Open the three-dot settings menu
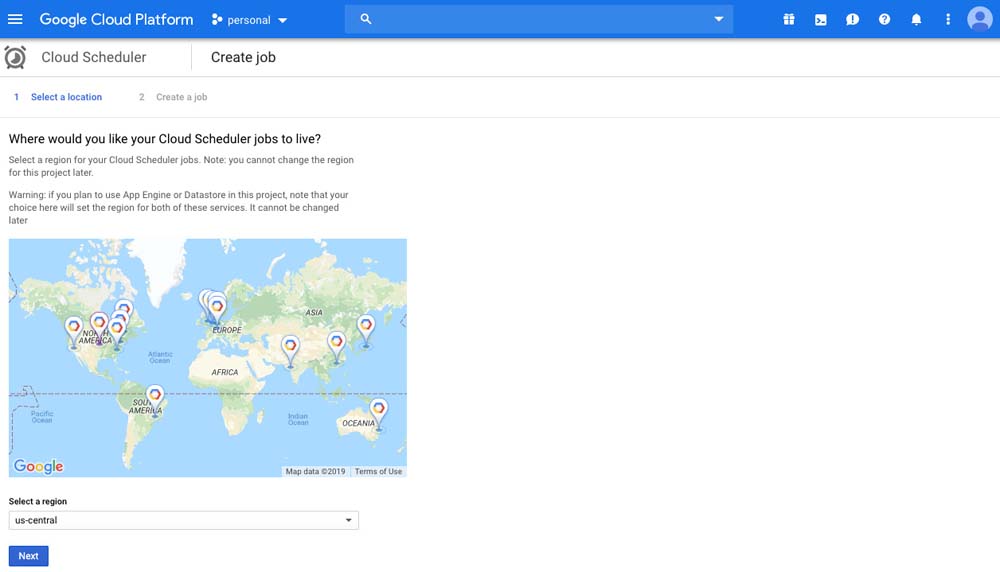 point(948,19)
